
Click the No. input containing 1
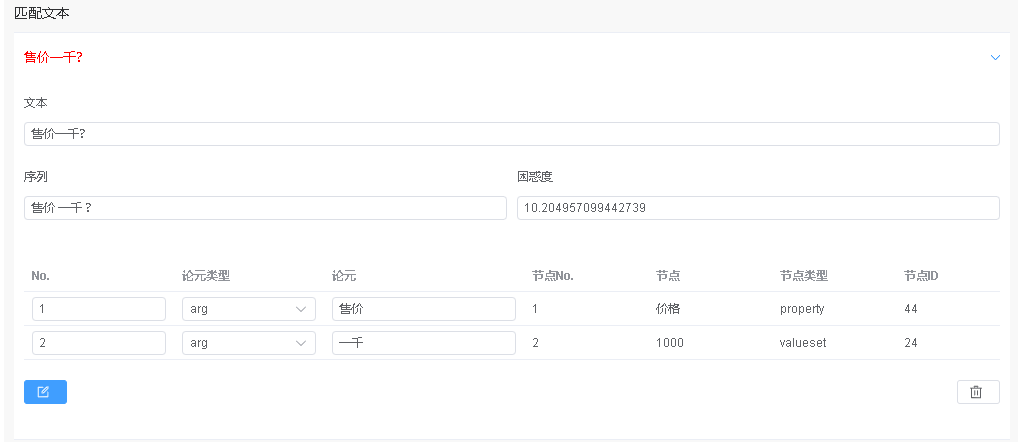point(98,309)
